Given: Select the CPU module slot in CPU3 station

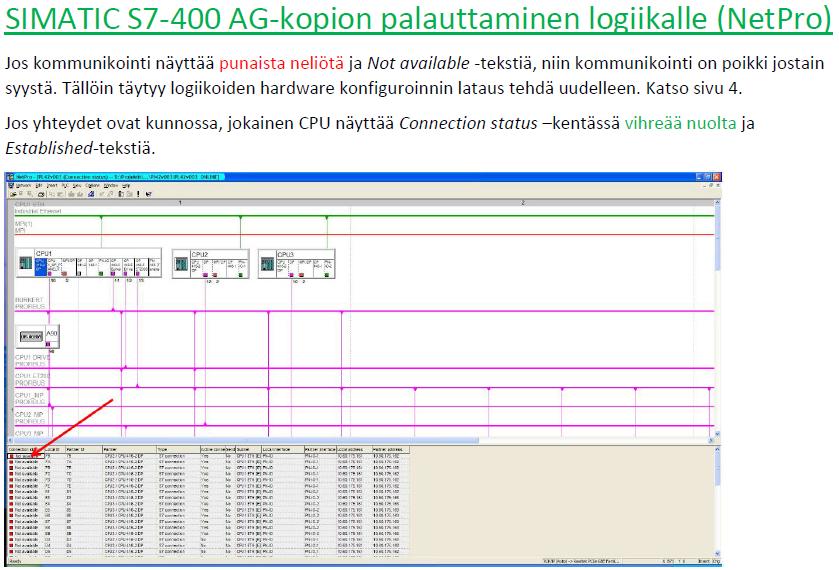Looking at the screenshot, I should coord(282,267).
